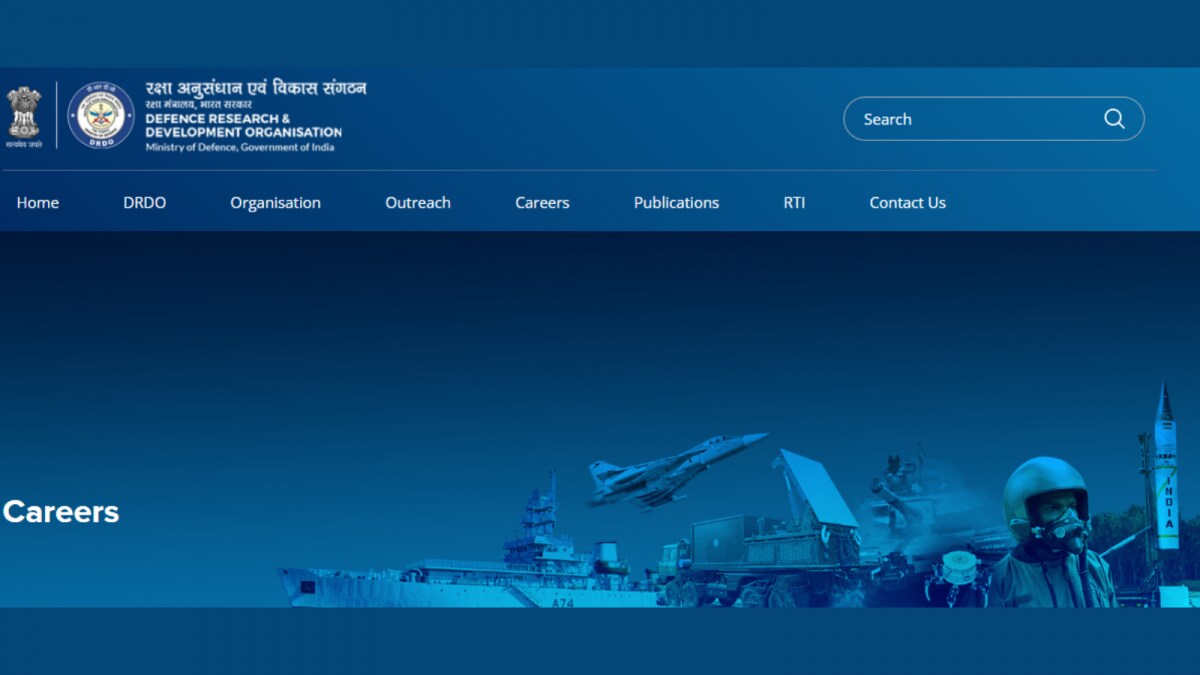
Task: Open the Home menu item
Action: click(38, 202)
